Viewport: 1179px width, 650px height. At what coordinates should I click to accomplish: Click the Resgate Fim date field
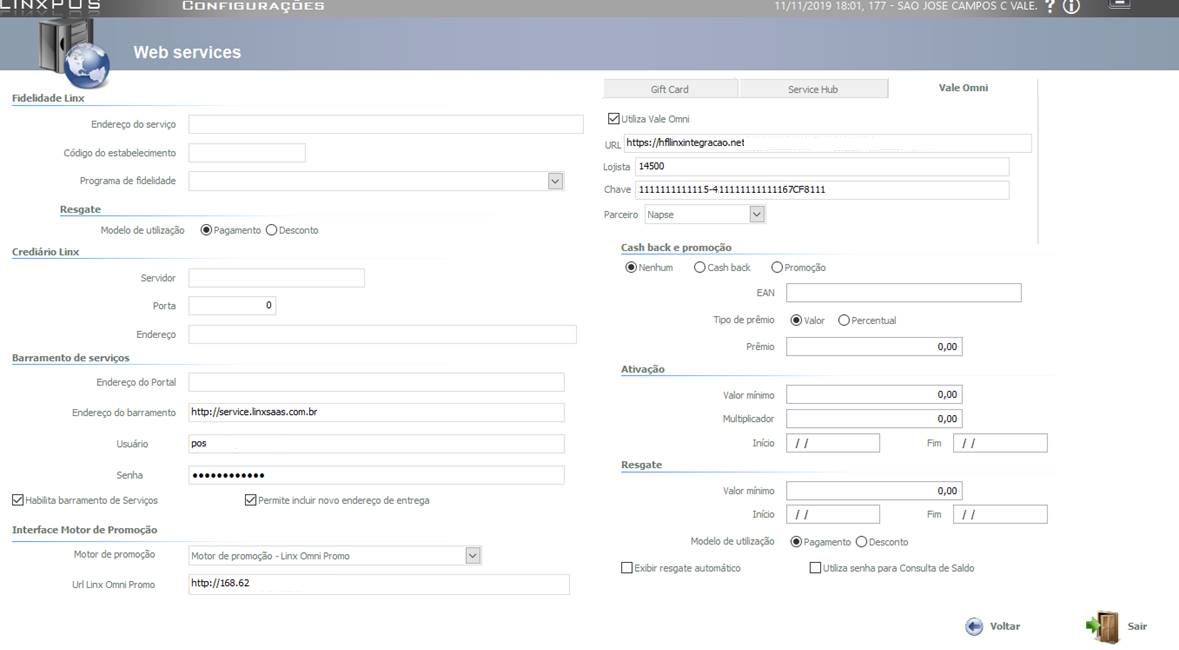pyautogui.click(x=1000, y=515)
